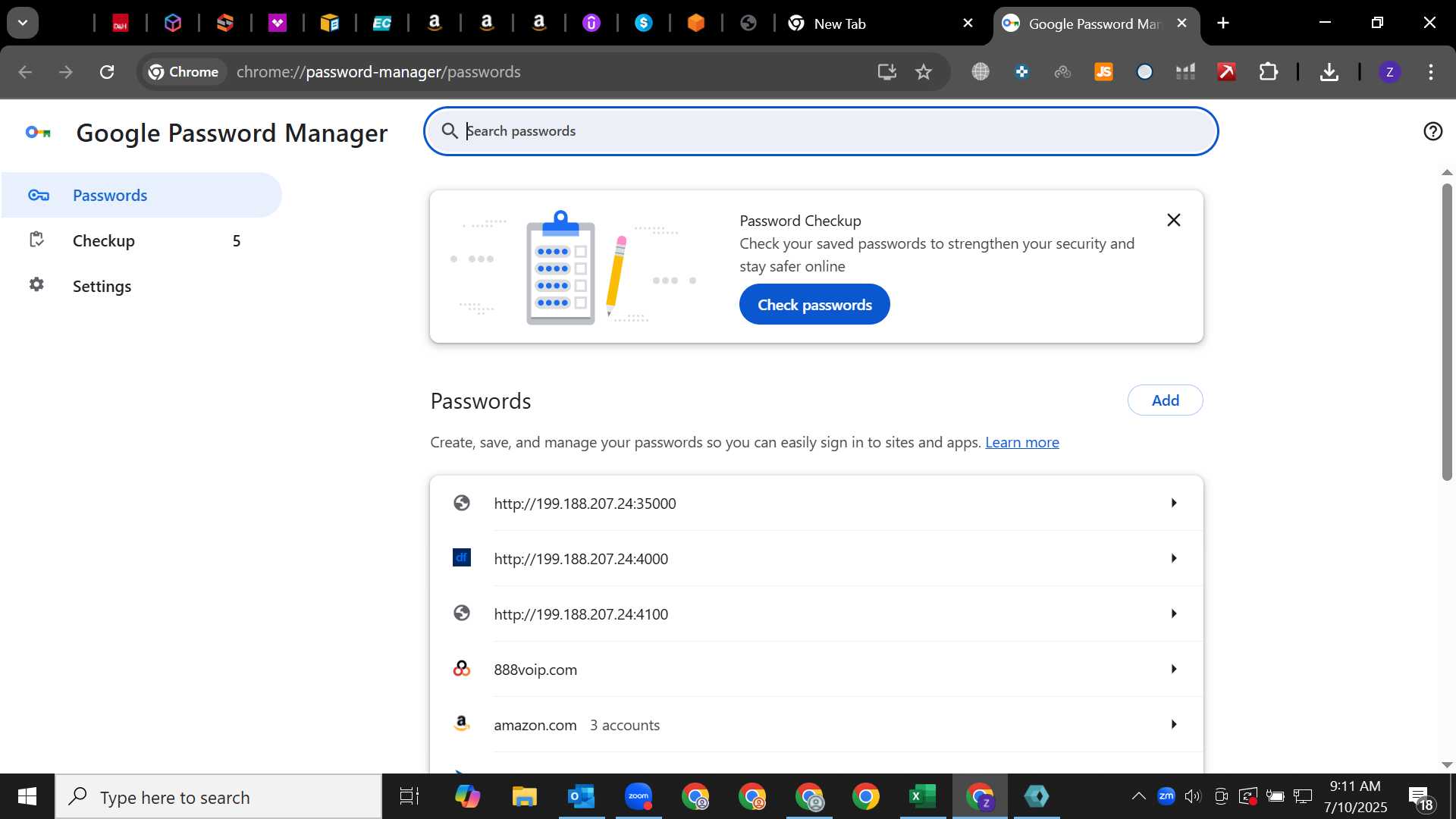Open the red arrow extension icon

point(1226,72)
